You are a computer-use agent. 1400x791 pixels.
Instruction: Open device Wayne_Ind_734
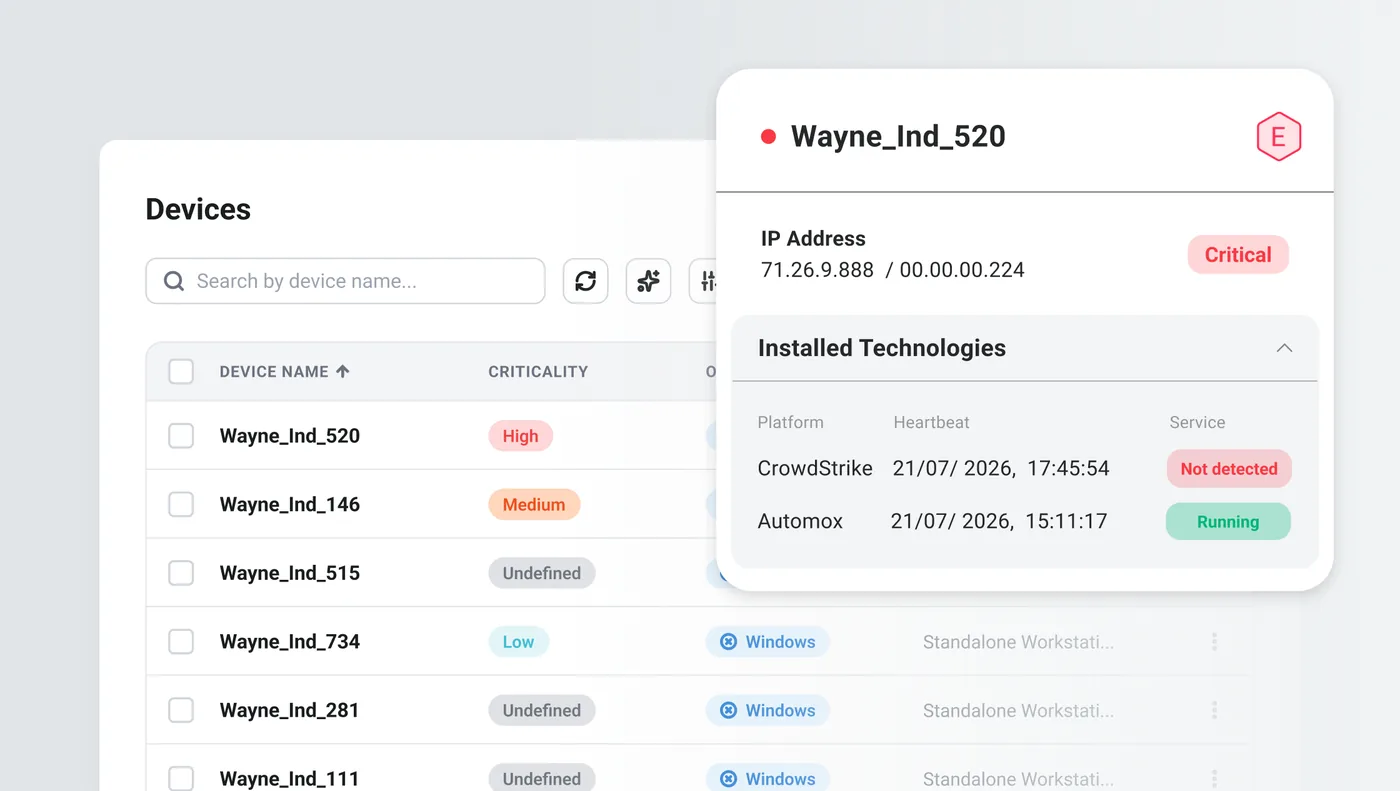(290, 642)
